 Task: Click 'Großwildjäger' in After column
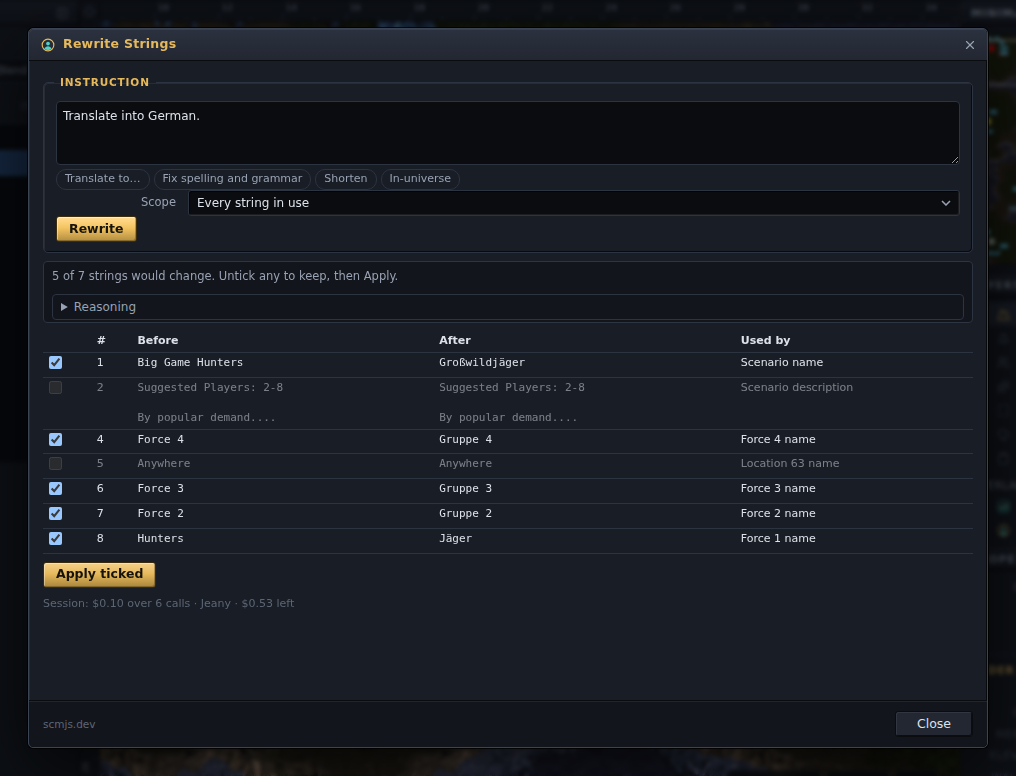point(481,362)
